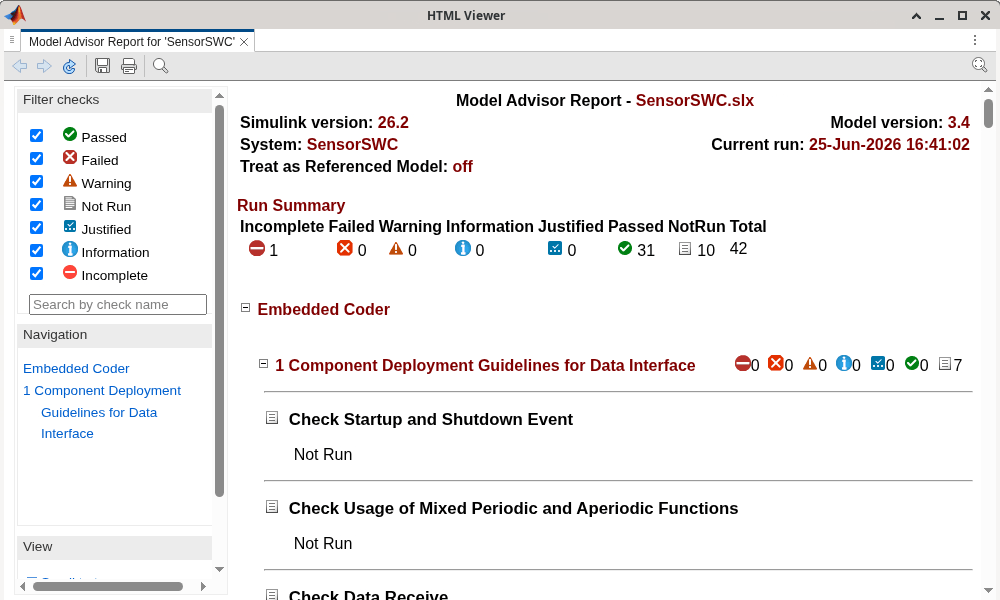Click the View panel header
This screenshot has width=1000, height=600.
tap(115, 547)
